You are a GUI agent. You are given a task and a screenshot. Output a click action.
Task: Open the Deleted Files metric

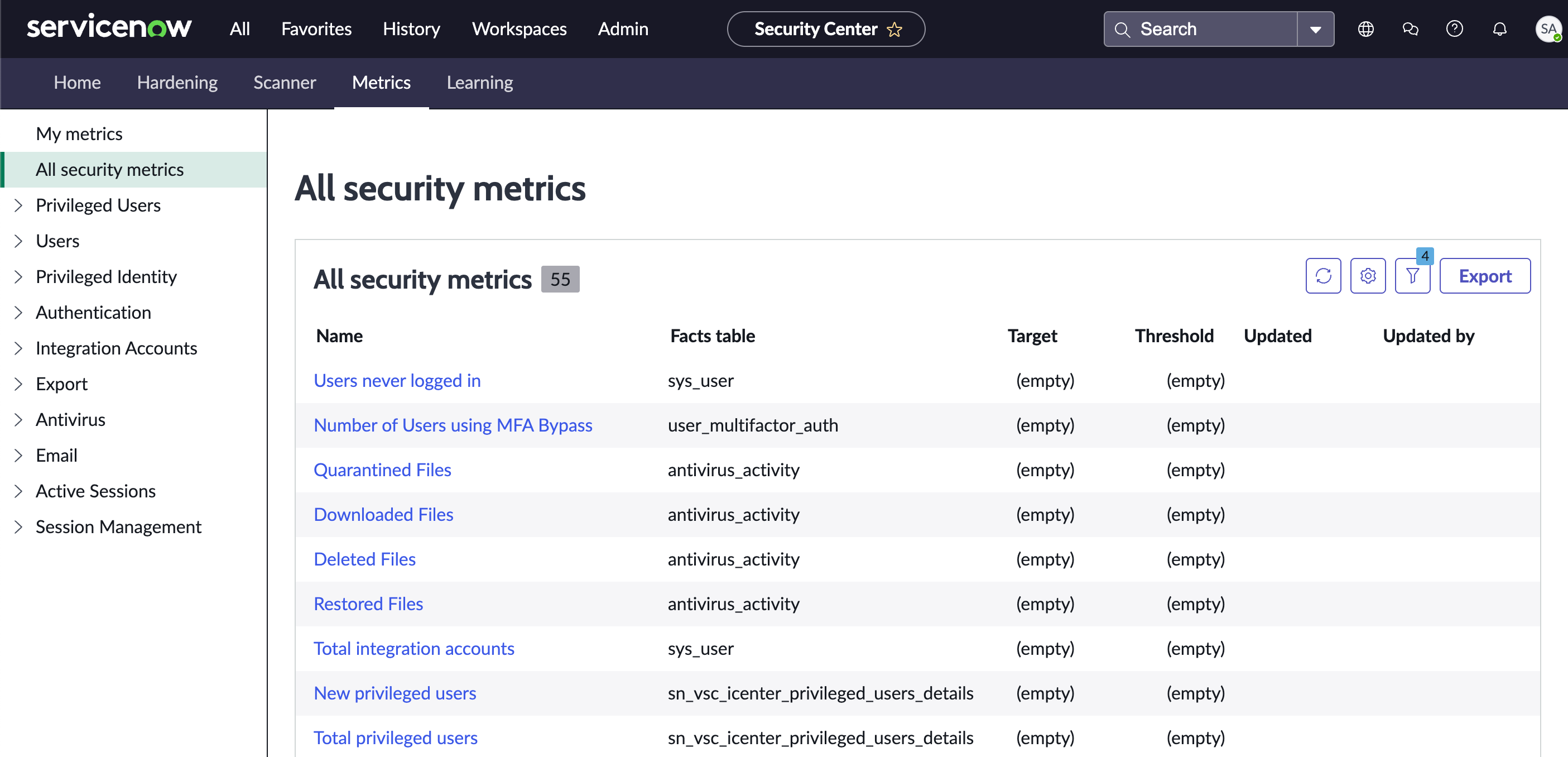tap(364, 559)
